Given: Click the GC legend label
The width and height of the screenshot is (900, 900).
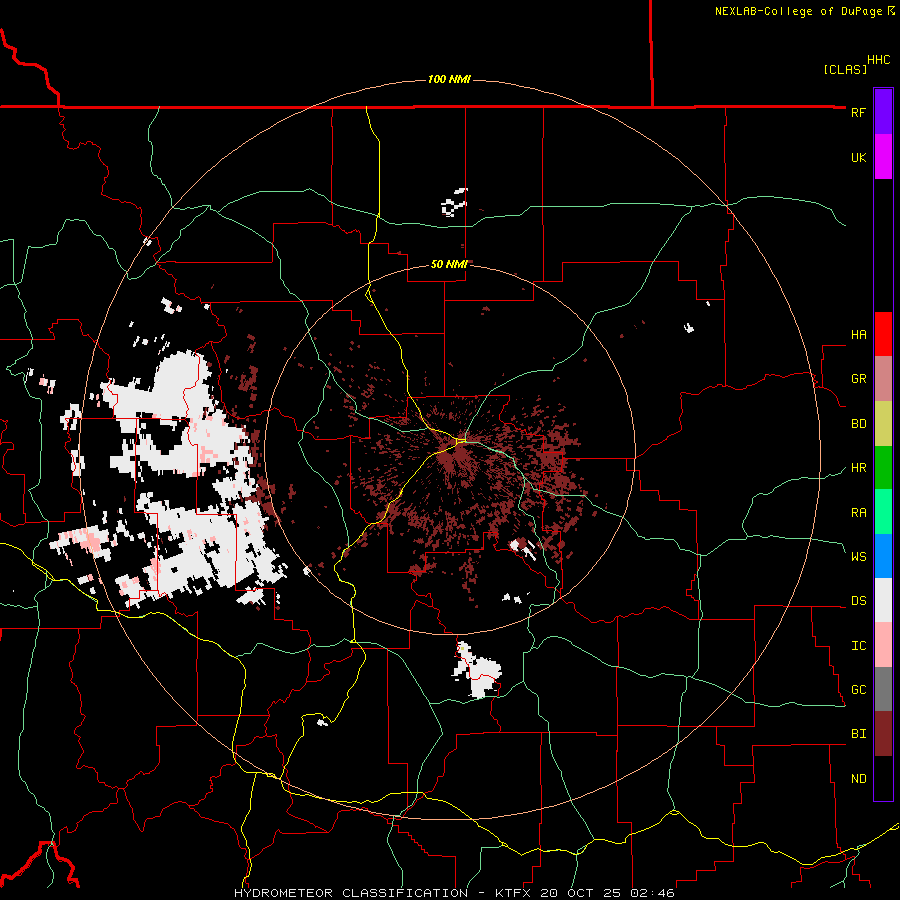Looking at the screenshot, I should click(x=858, y=689).
